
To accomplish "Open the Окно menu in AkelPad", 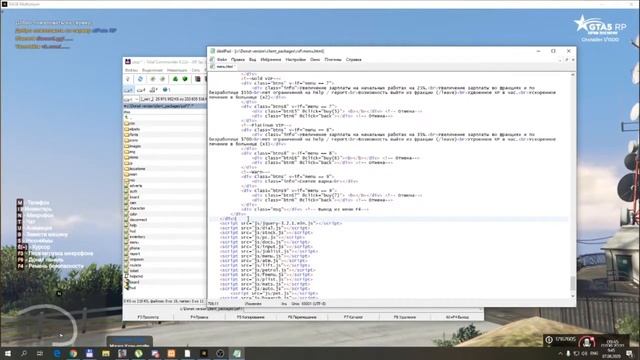I will point(315,60).
